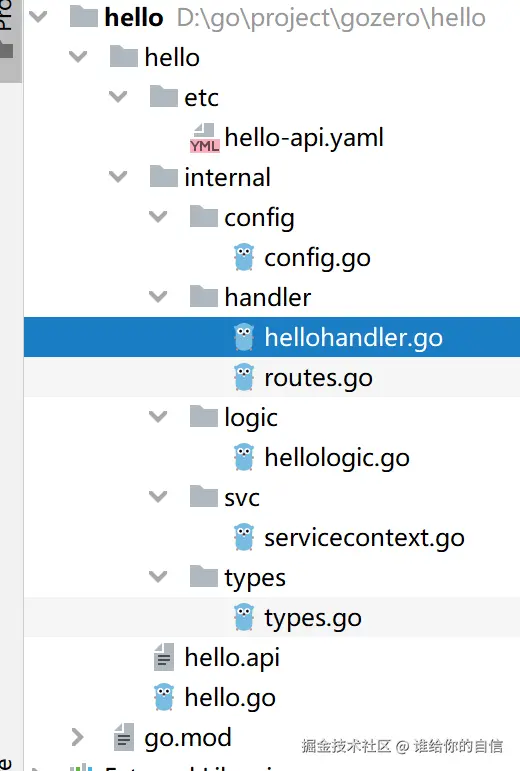520x771 pixels.
Task: Open the Project tool window tab
Action: pos(8,30)
